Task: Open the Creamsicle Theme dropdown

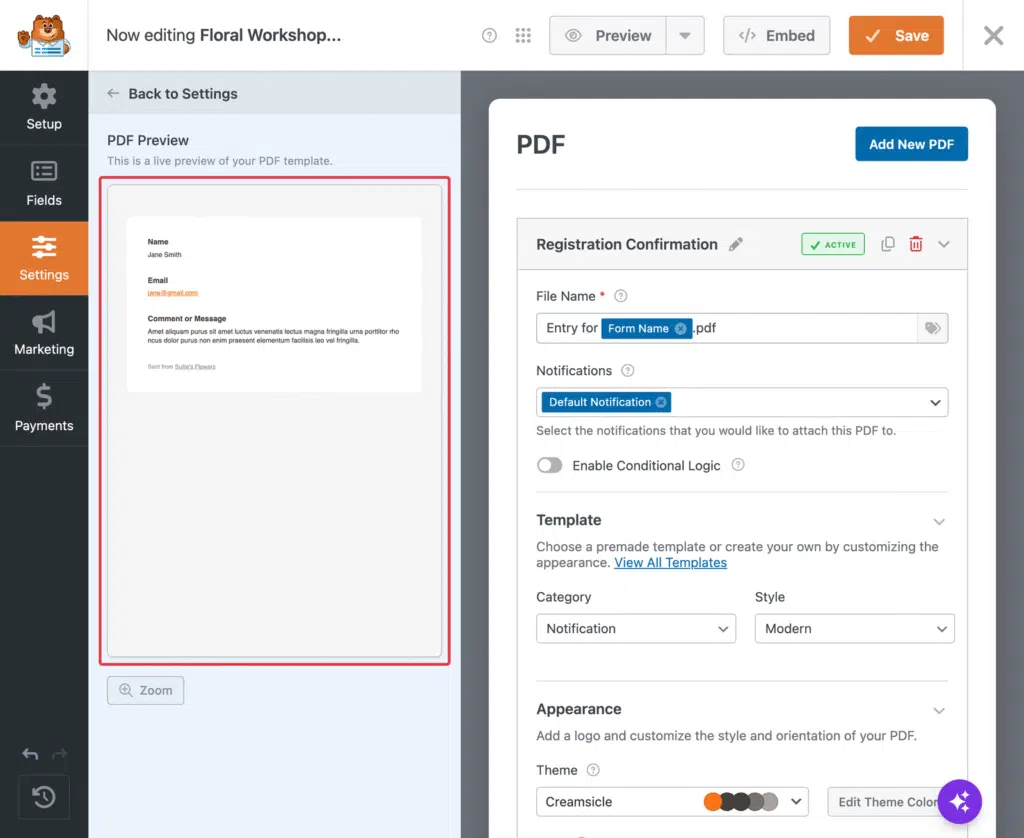Action: (672, 801)
